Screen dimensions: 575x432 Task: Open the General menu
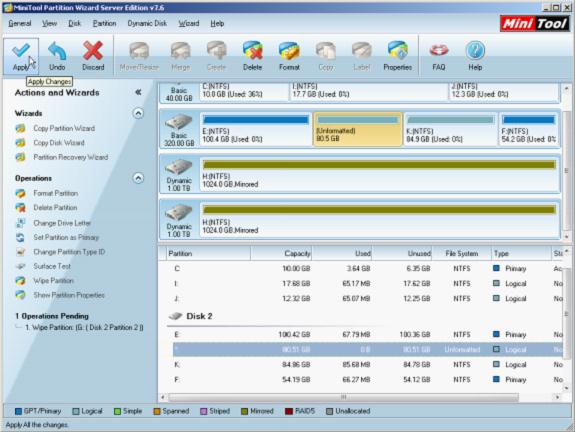click(x=20, y=23)
